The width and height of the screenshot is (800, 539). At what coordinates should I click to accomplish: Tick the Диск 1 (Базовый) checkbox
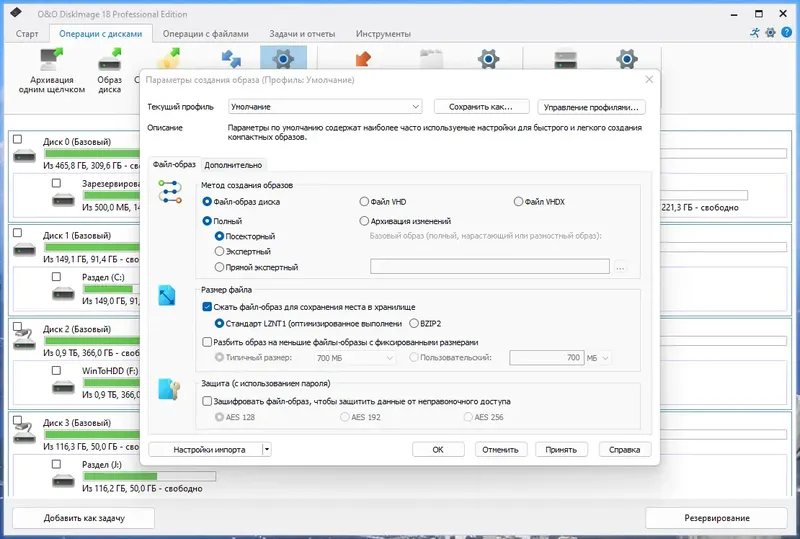pyautogui.click(x=18, y=233)
